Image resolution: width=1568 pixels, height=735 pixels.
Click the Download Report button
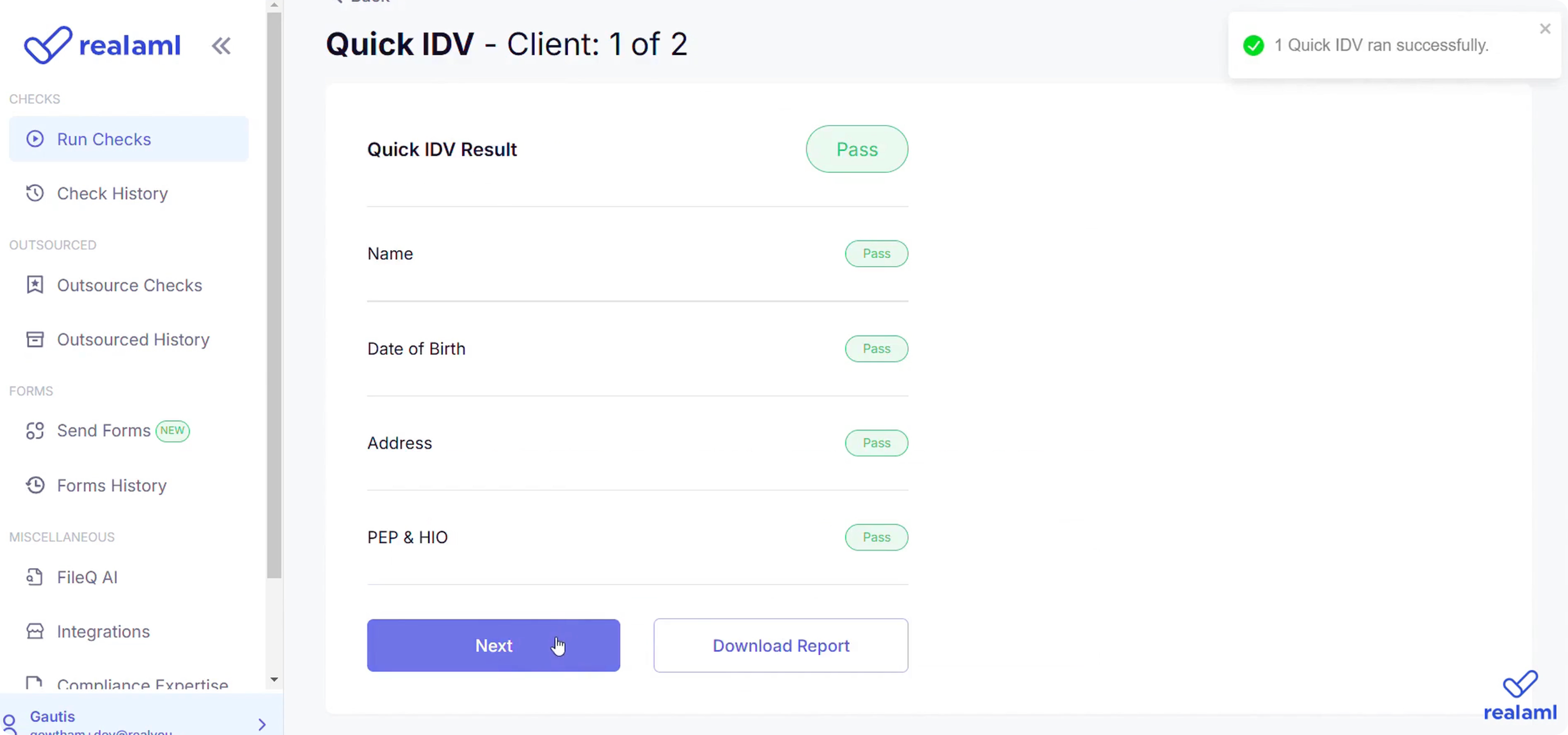pyautogui.click(x=780, y=645)
